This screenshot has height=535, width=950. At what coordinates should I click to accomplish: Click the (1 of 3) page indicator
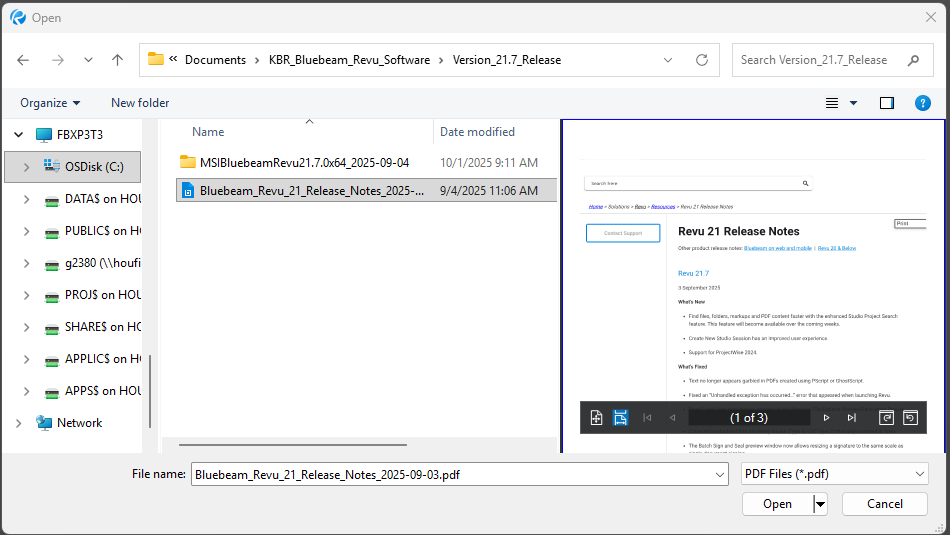(749, 418)
